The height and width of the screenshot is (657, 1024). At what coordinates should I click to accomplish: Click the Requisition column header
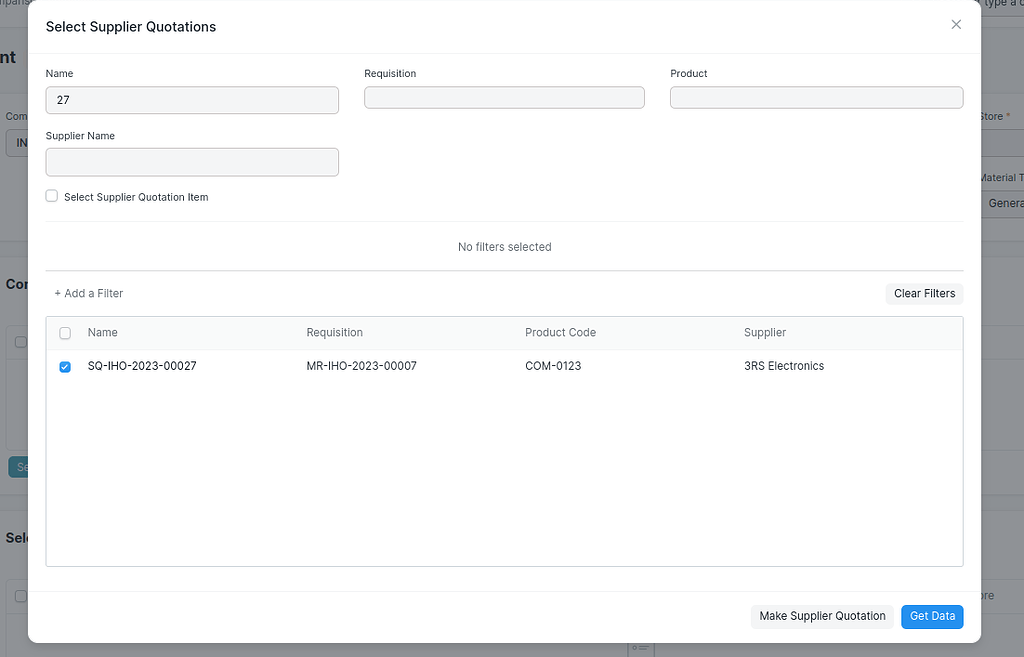click(333, 332)
